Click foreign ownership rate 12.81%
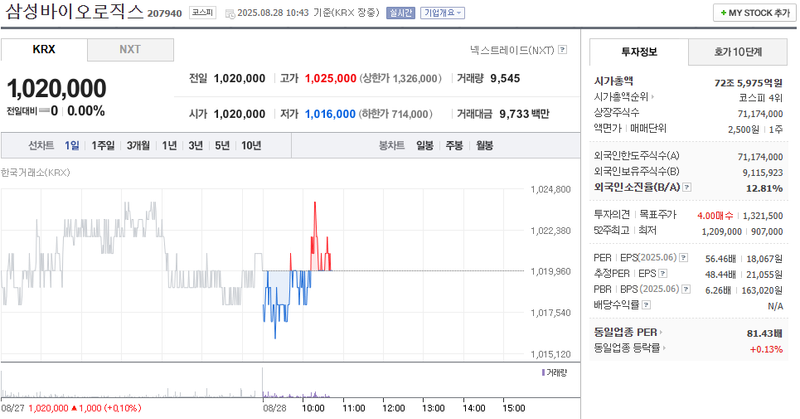 764,188
